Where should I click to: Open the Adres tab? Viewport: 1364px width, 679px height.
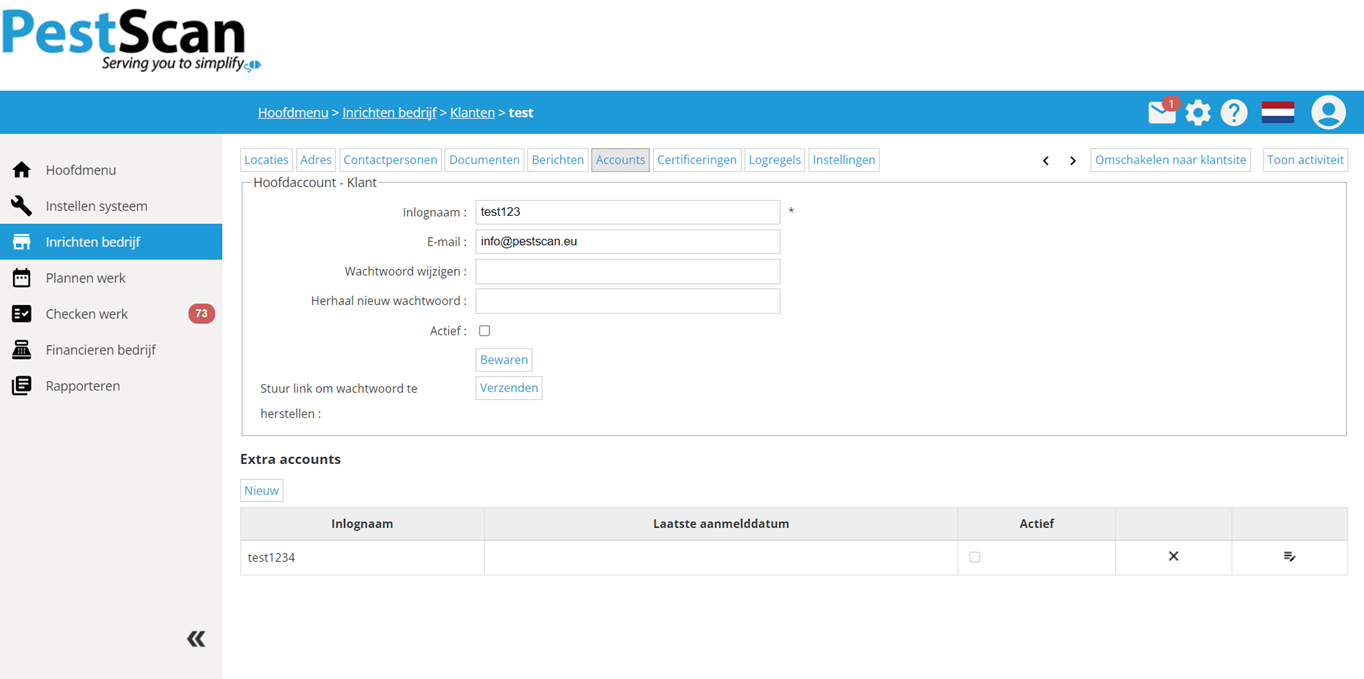[x=316, y=160]
